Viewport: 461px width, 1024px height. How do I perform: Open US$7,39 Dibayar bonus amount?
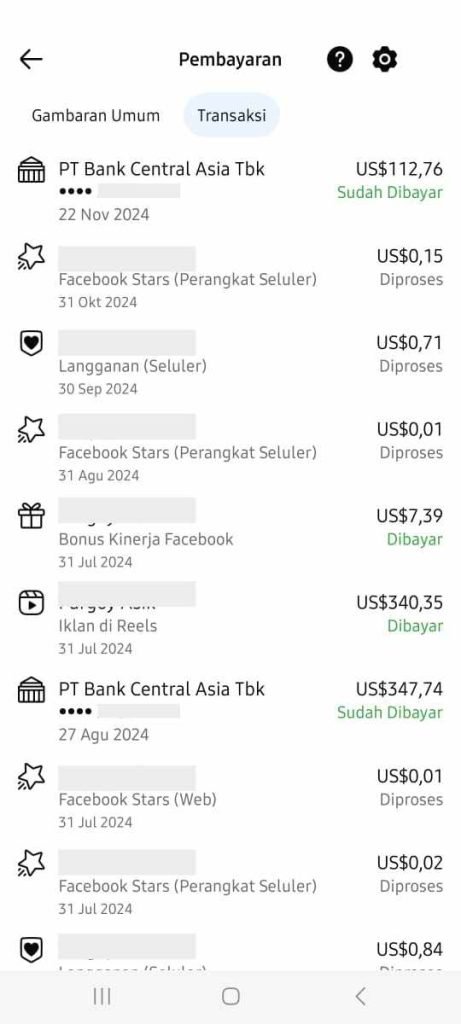(x=409, y=516)
